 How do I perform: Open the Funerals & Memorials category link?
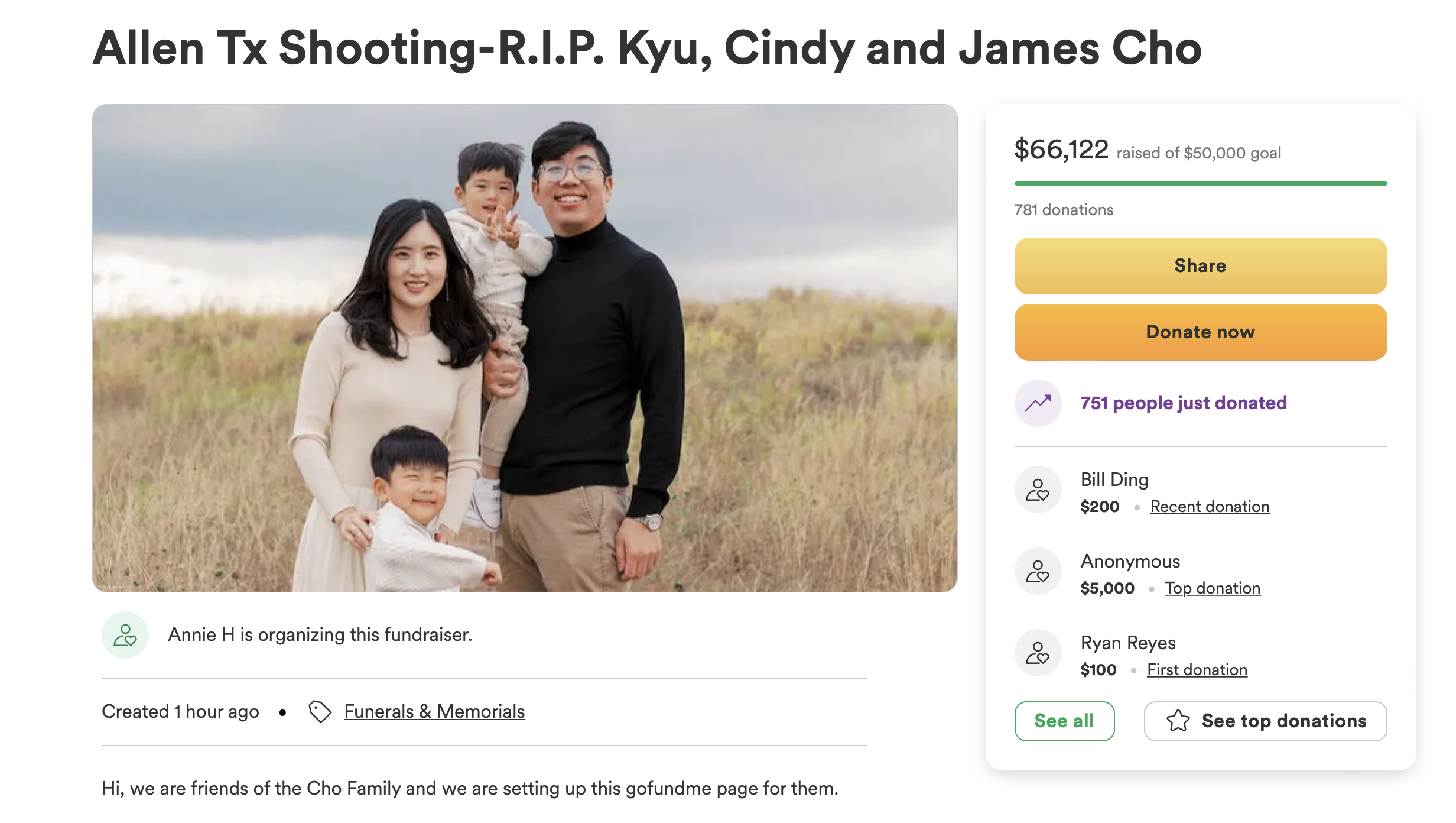[x=434, y=711]
